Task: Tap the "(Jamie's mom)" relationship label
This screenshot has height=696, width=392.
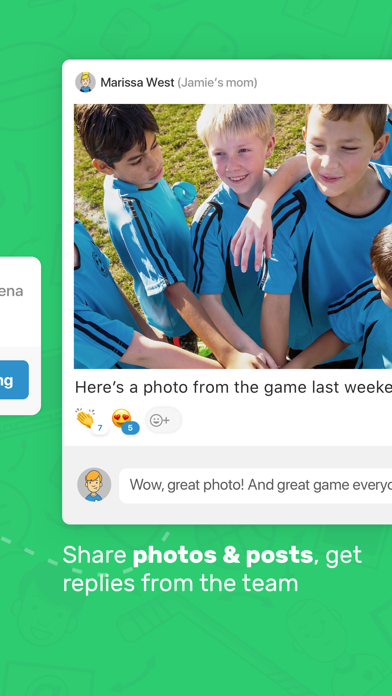Action: point(217,83)
